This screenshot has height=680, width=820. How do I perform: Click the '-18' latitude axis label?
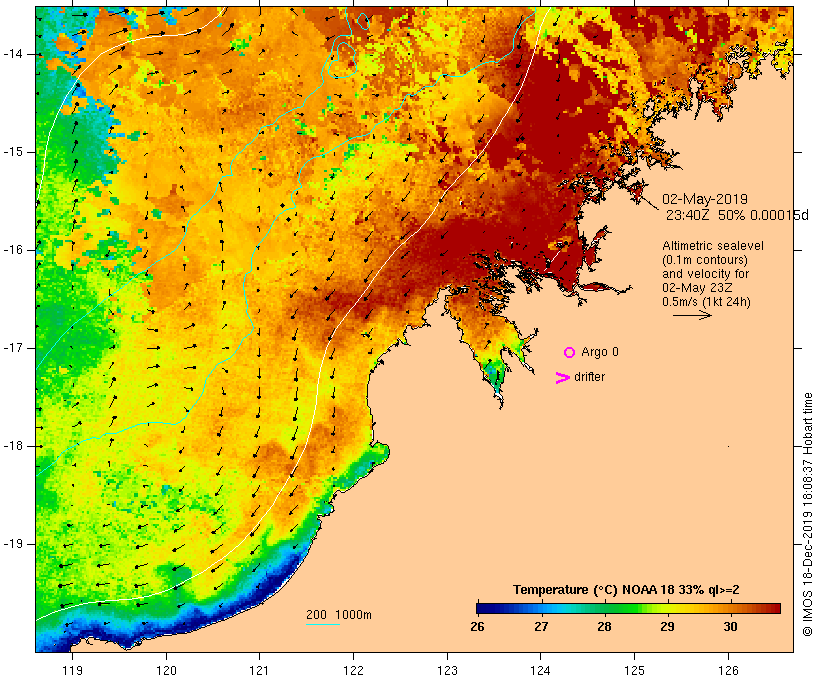13,446
